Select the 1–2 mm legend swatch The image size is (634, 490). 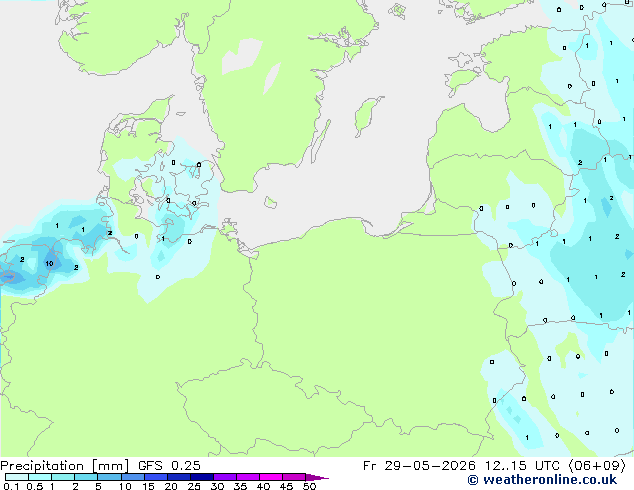coord(63,477)
